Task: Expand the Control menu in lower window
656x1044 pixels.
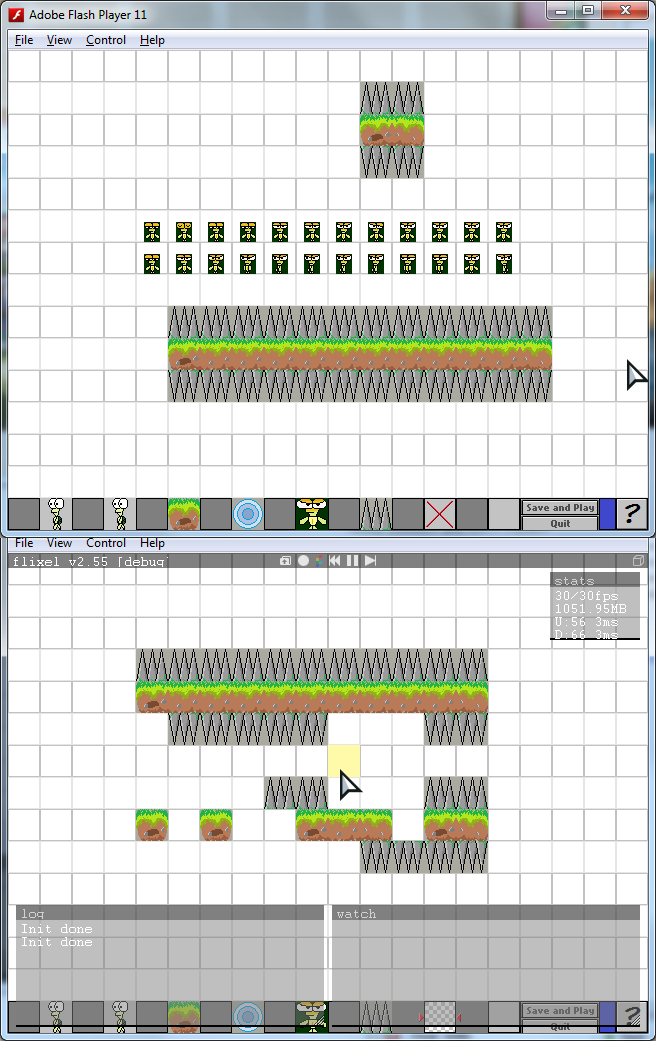Action: pyautogui.click(x=106, y=543)
